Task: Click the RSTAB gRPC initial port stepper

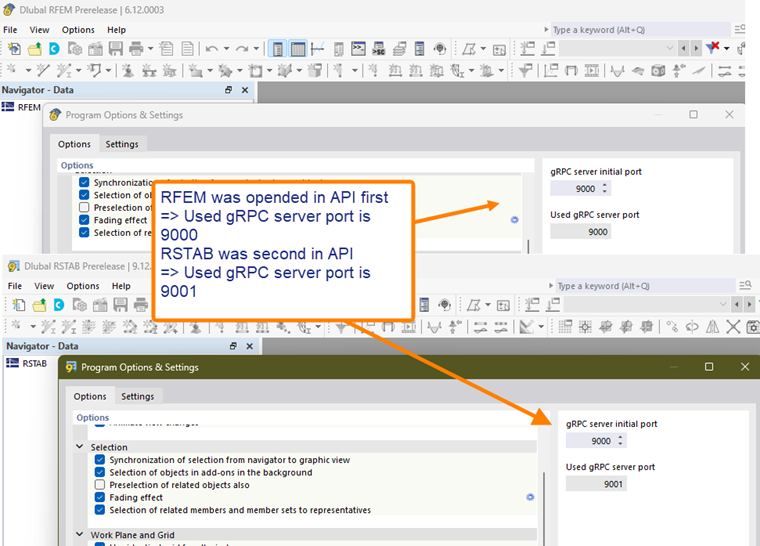Action: 621,440
